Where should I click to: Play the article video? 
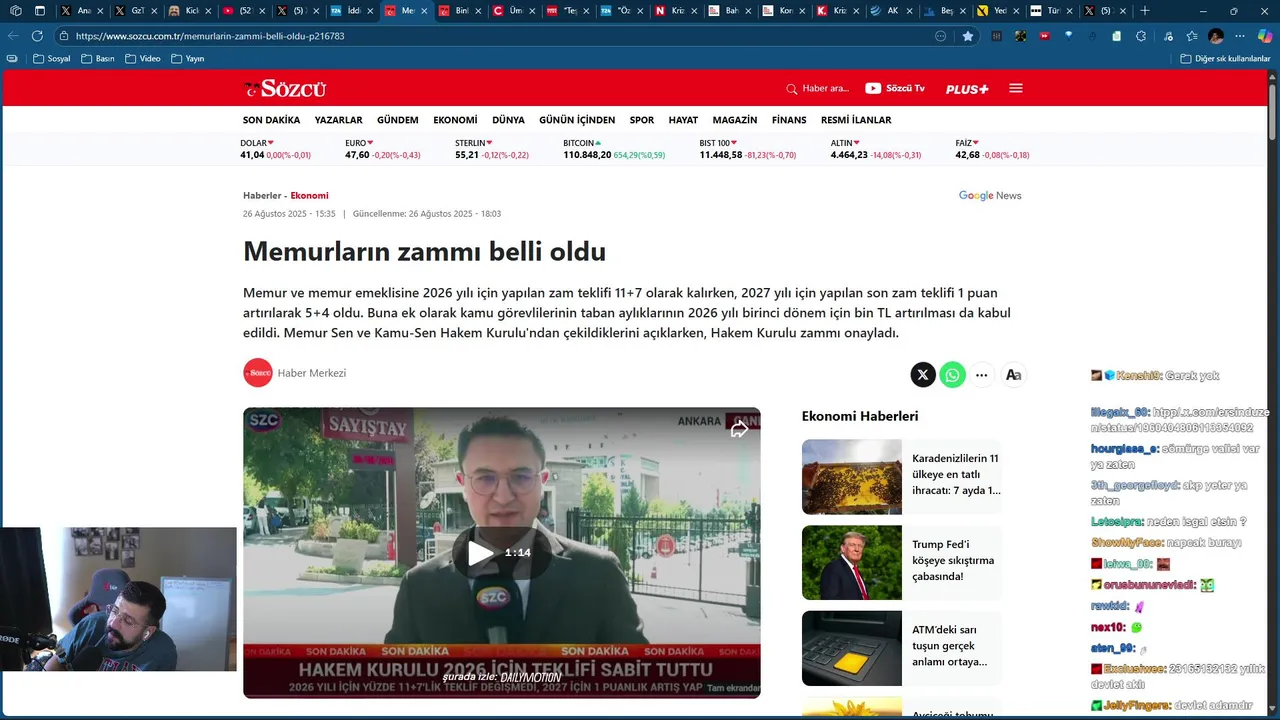coord(481,553)
